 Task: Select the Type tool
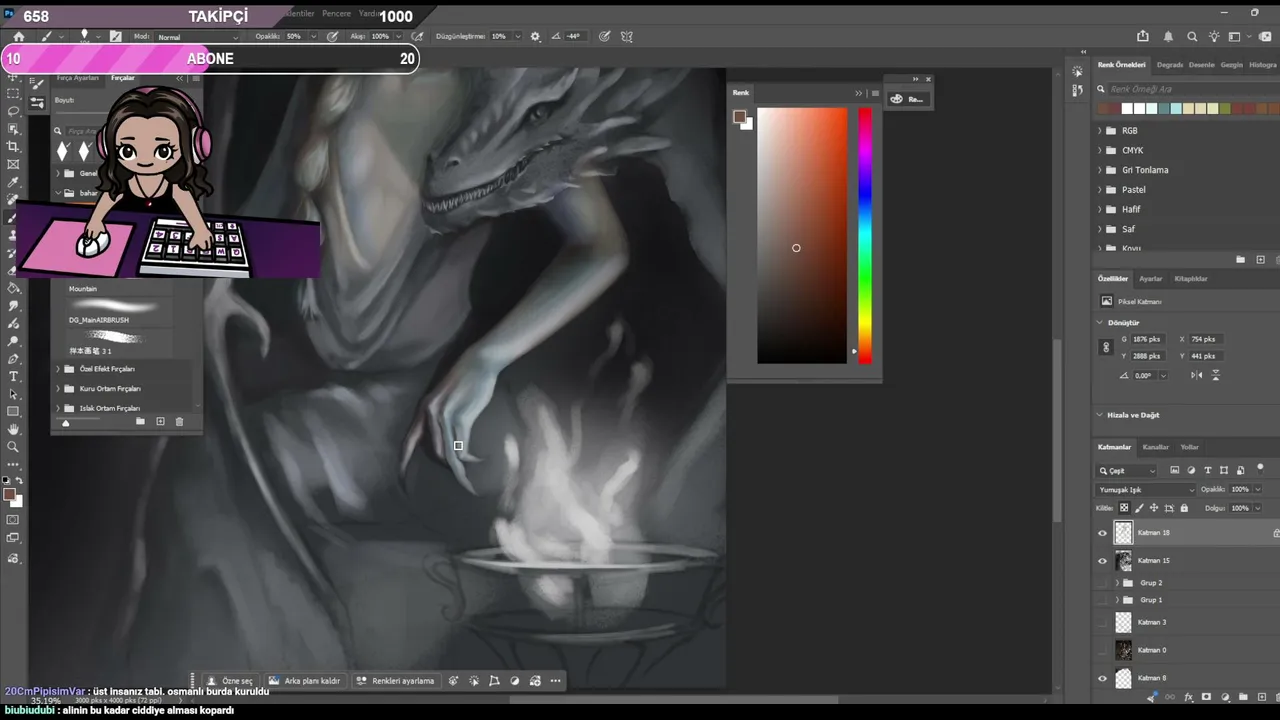[14, 376]
